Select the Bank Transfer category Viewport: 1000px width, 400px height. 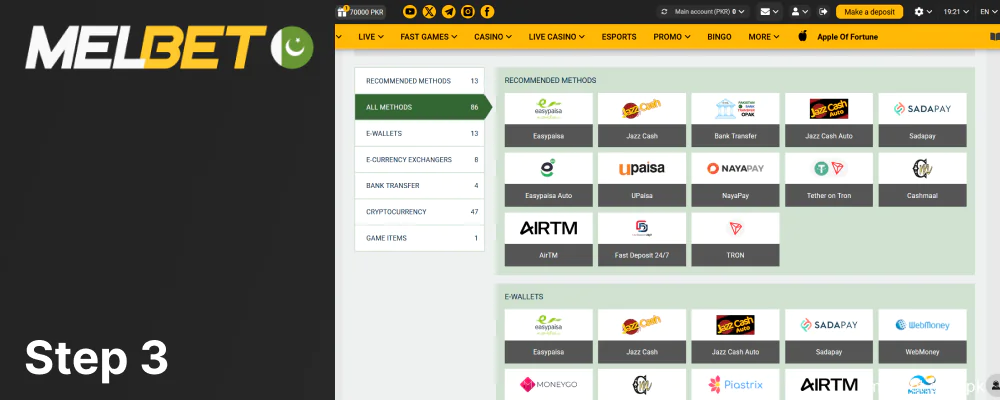pos(420,186)
